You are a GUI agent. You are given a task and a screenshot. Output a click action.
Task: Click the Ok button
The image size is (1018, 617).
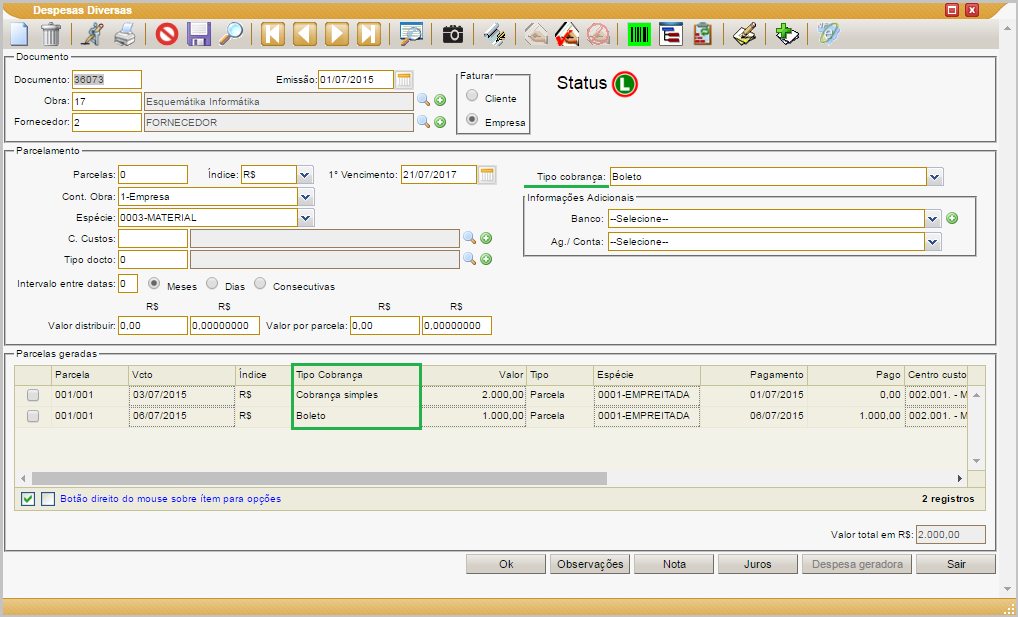coord(506,564)
